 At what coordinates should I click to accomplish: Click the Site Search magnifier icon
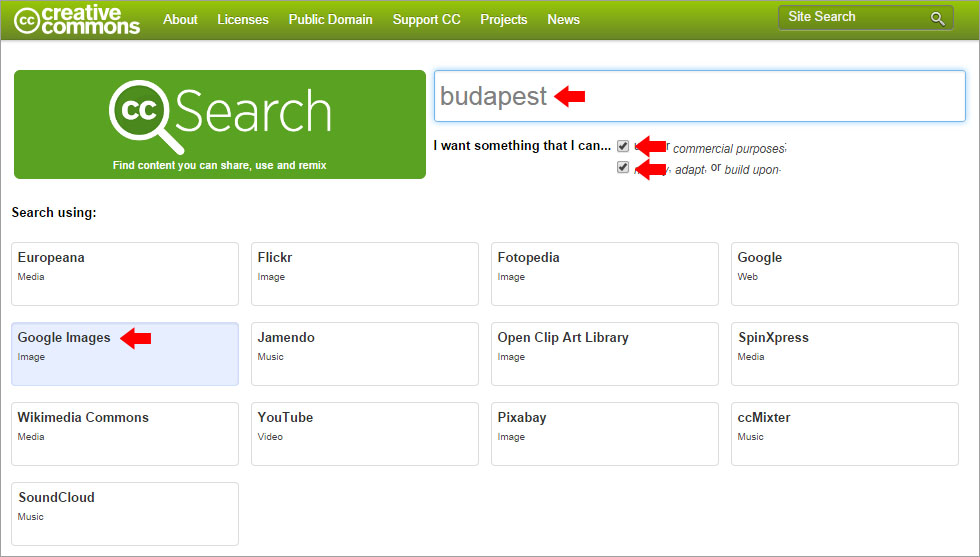[x=938, y=19]
